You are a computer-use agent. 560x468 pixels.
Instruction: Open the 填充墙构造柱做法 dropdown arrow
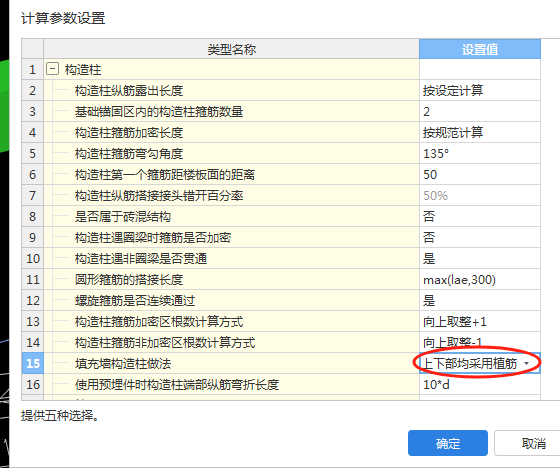coord(526,364)
